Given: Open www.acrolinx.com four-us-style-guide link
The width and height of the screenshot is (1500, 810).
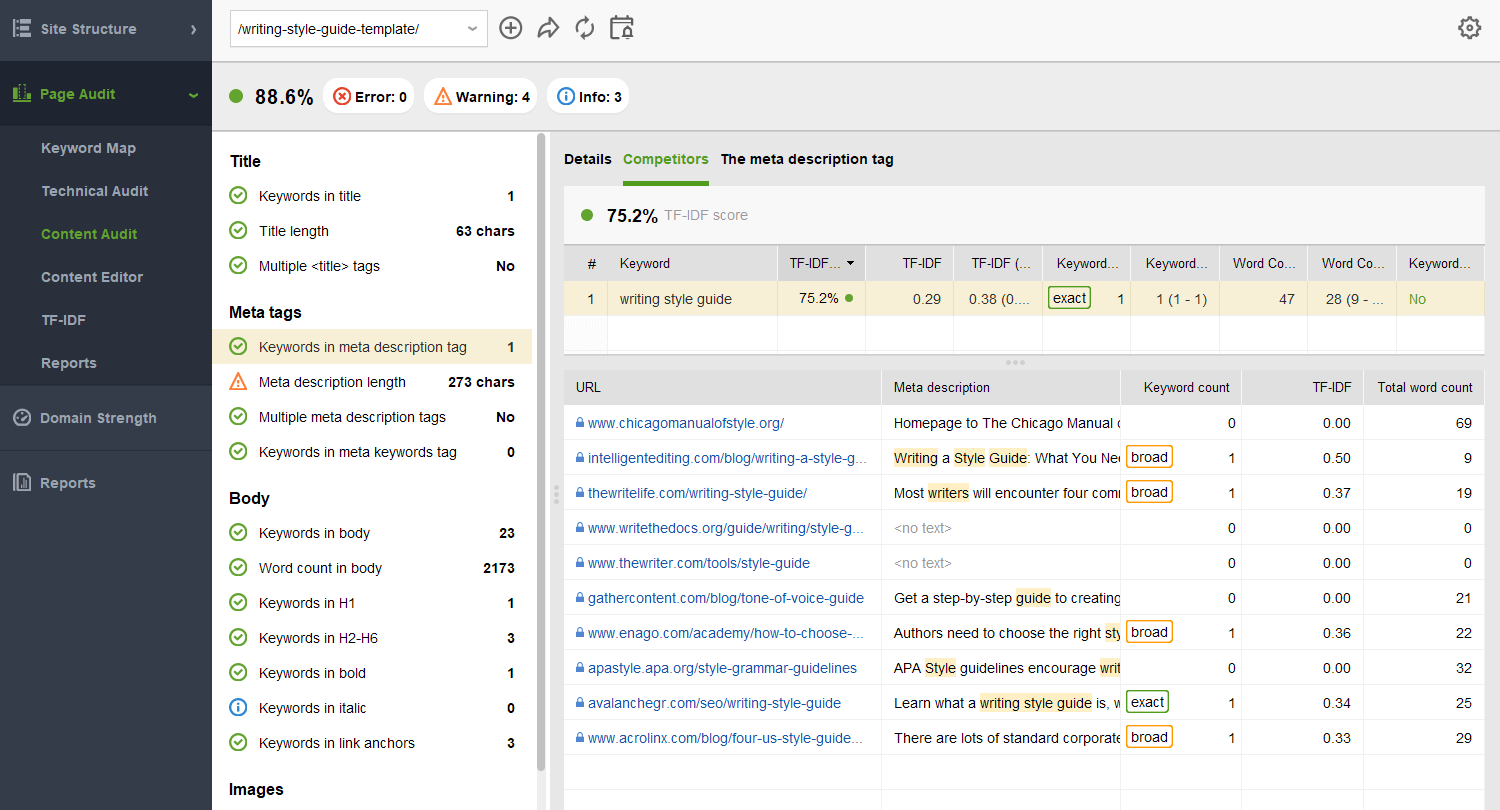Looking at the screenshot, I should 725,738.
